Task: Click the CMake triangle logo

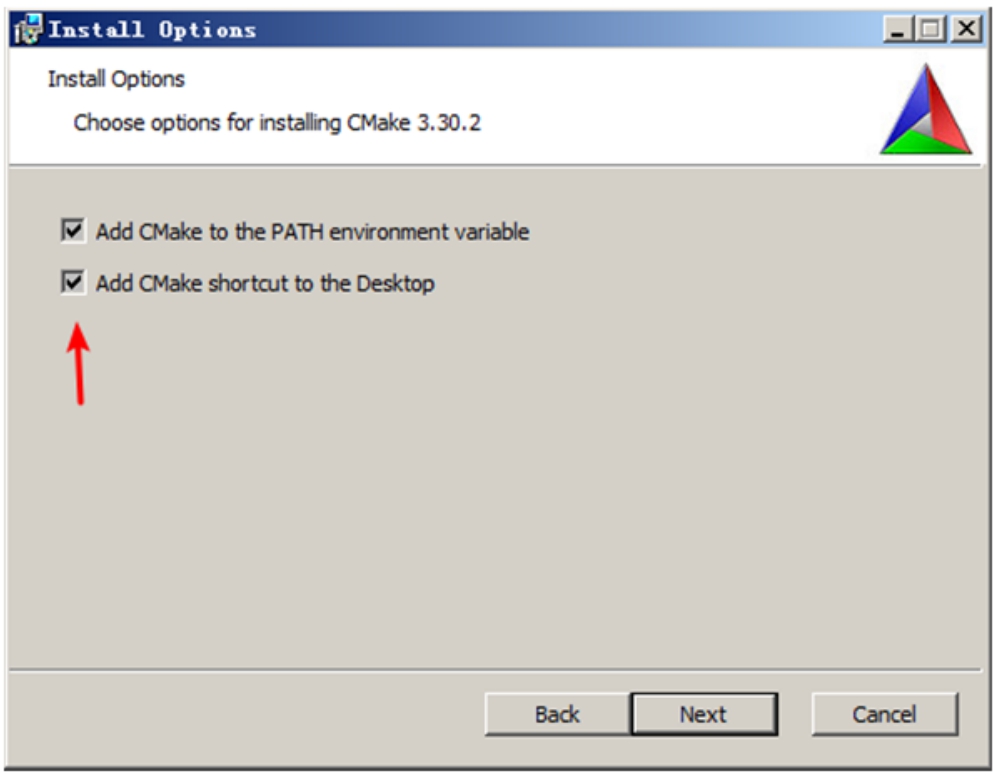Action: [925, 109]
